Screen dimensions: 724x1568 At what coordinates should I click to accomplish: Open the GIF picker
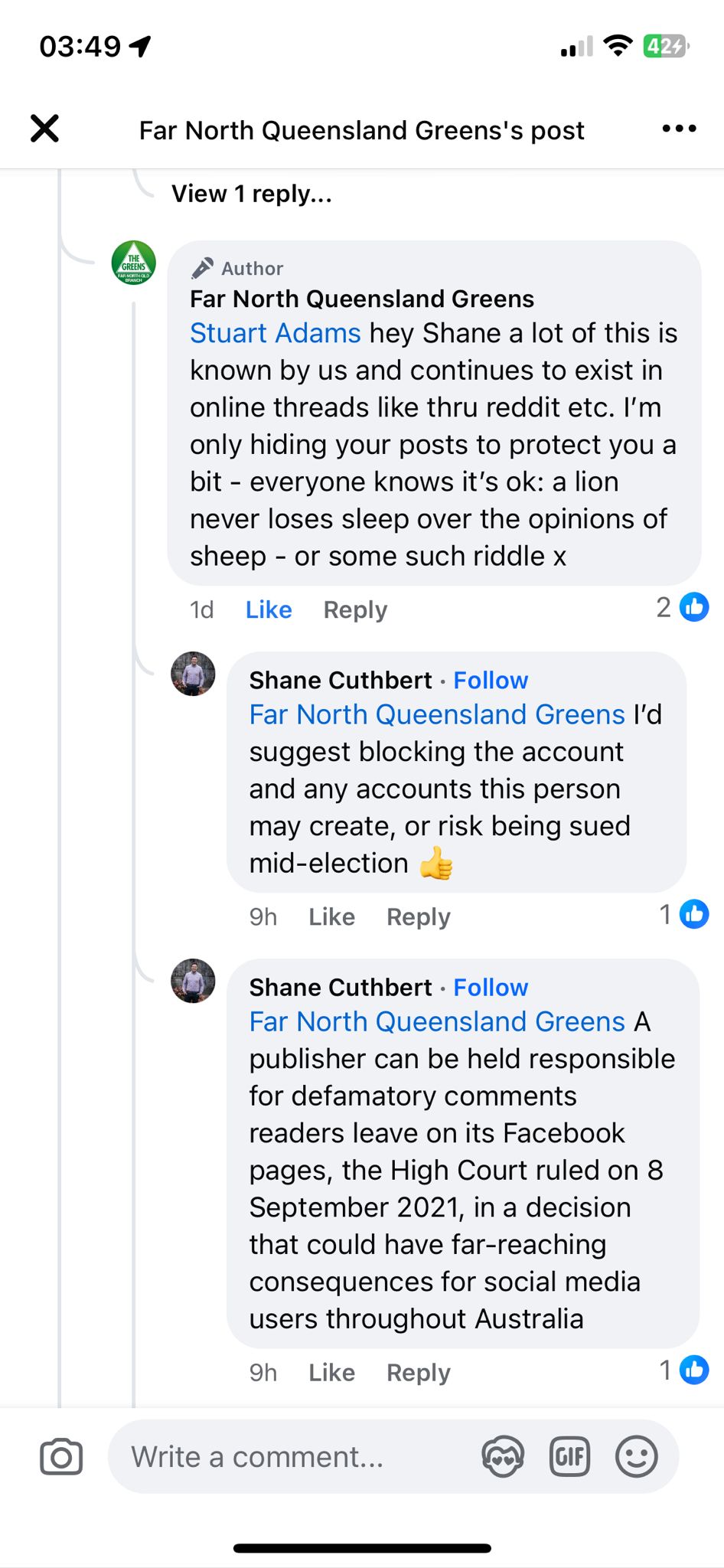[570, 1456]
